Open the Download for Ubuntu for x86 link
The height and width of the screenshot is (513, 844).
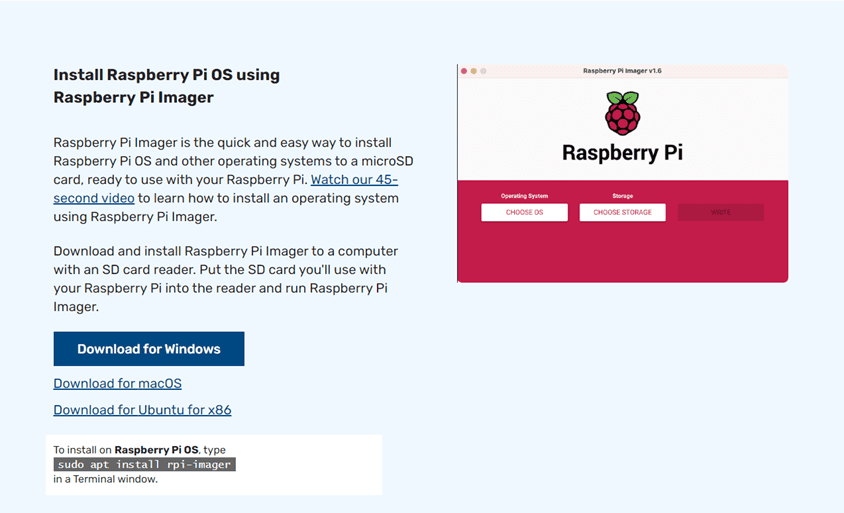[x=142, y=410]
